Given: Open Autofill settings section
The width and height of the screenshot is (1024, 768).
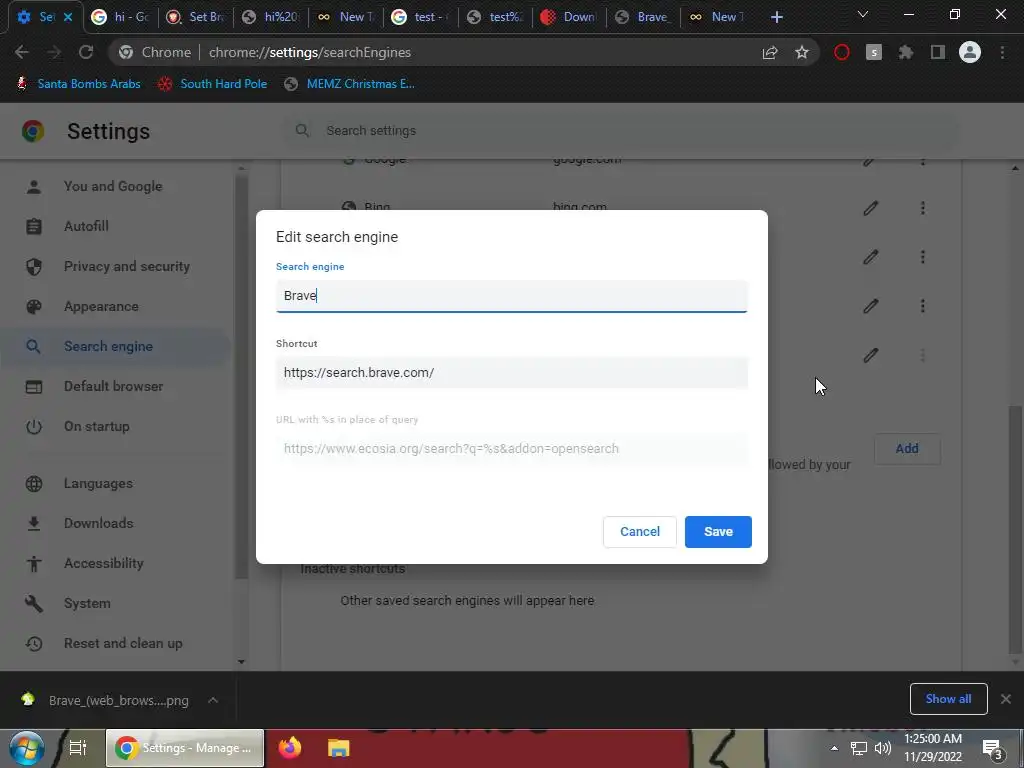Looking at the screenshot, I should [86, 226].
